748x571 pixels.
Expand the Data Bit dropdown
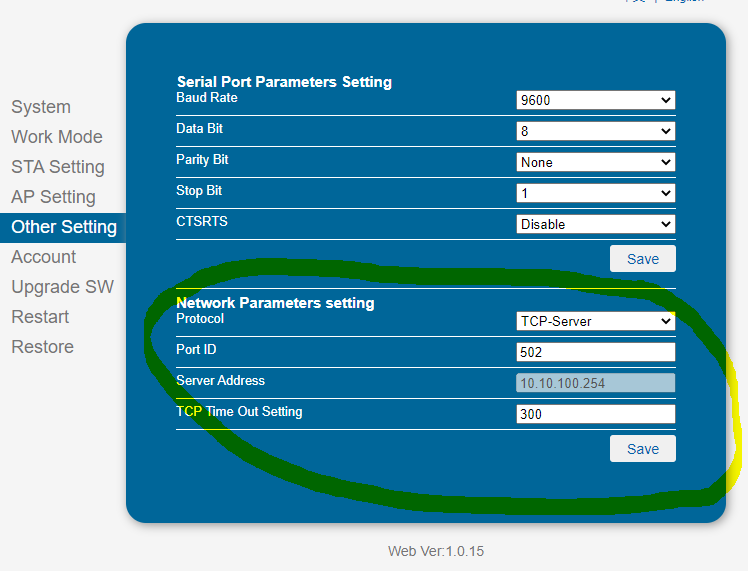[595, 131]
